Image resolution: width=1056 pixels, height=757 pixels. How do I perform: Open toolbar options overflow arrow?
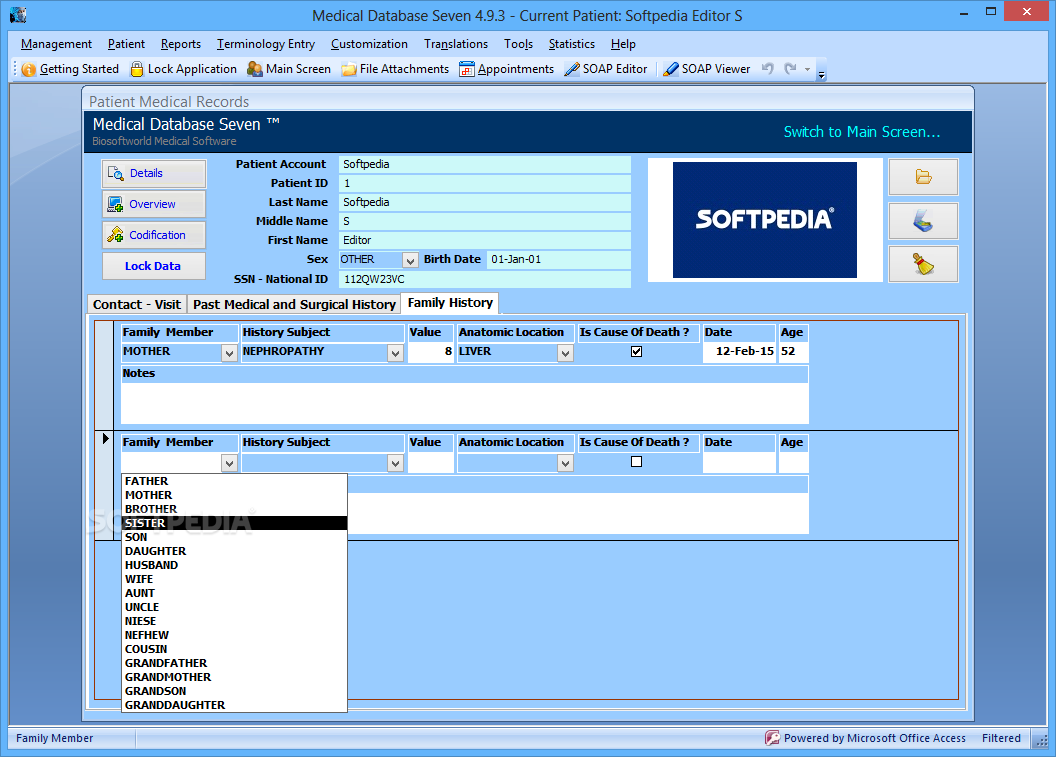(x=821, y=71)
